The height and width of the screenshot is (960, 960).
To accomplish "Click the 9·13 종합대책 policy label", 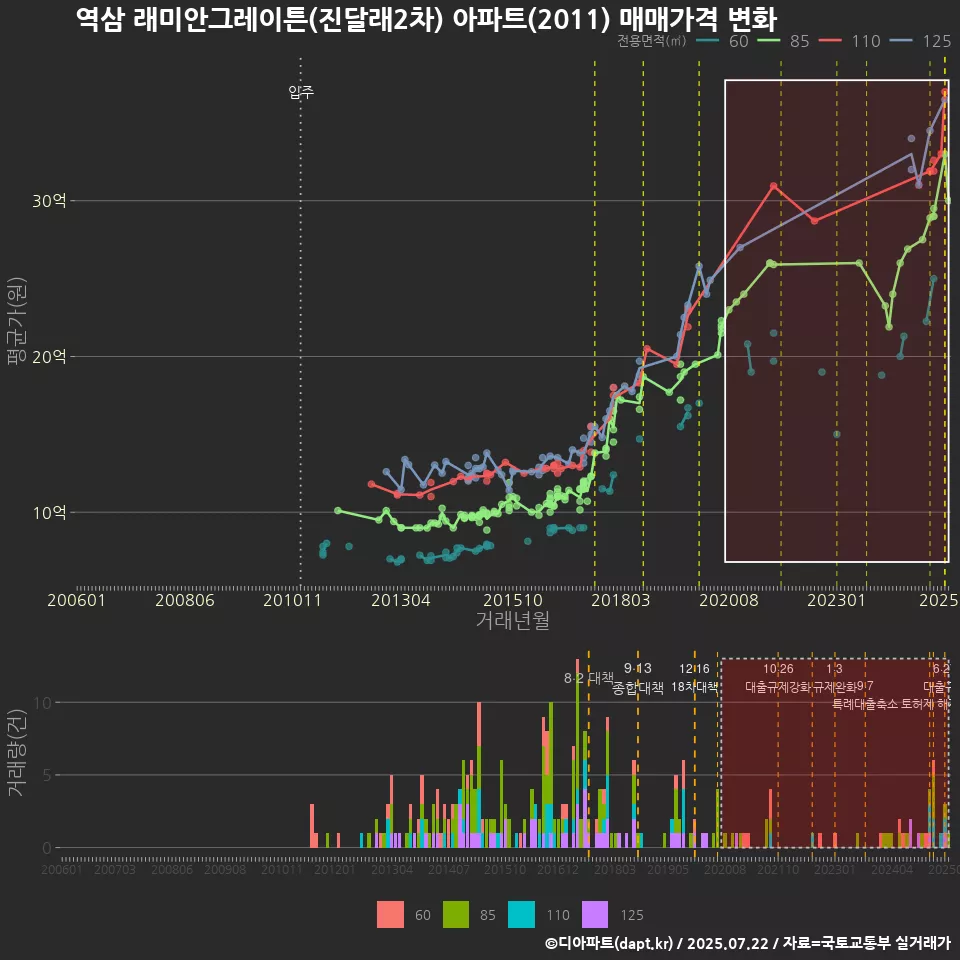I will (x=638, y=678).
